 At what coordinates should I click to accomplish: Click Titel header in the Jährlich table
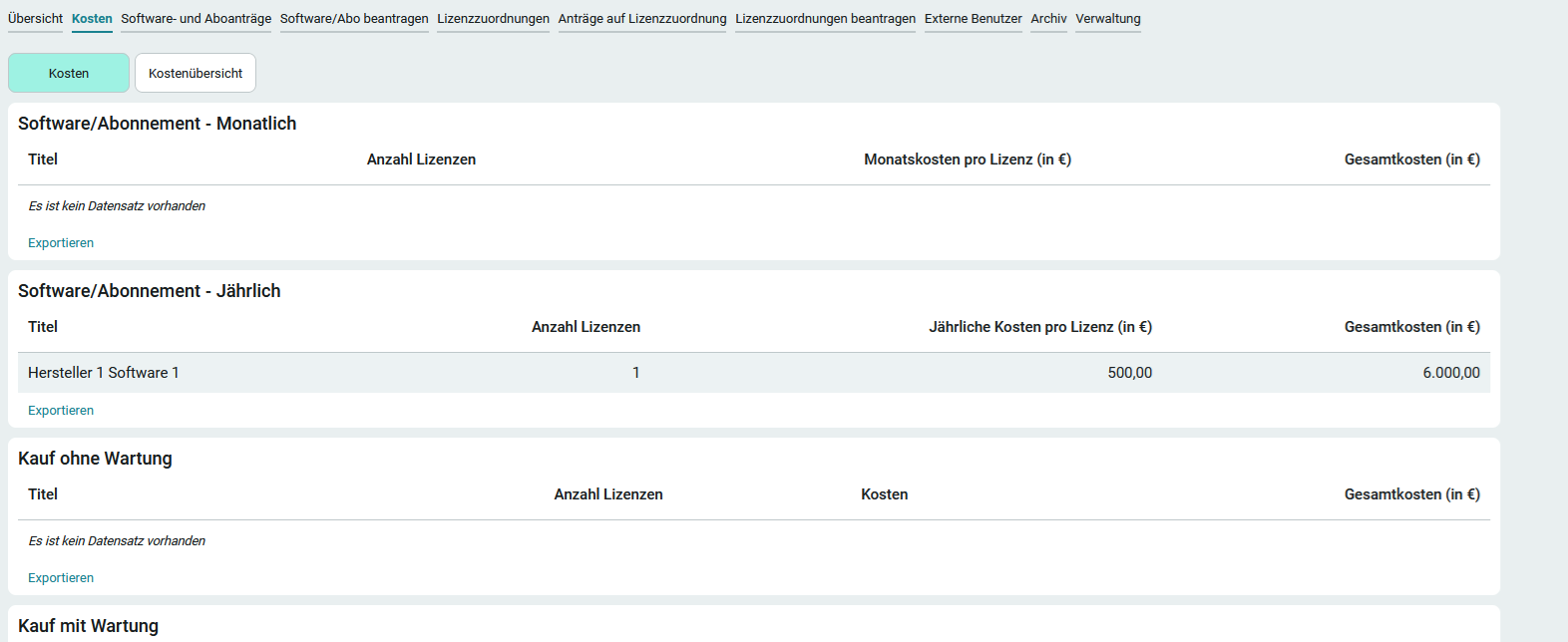pos(43,327)
